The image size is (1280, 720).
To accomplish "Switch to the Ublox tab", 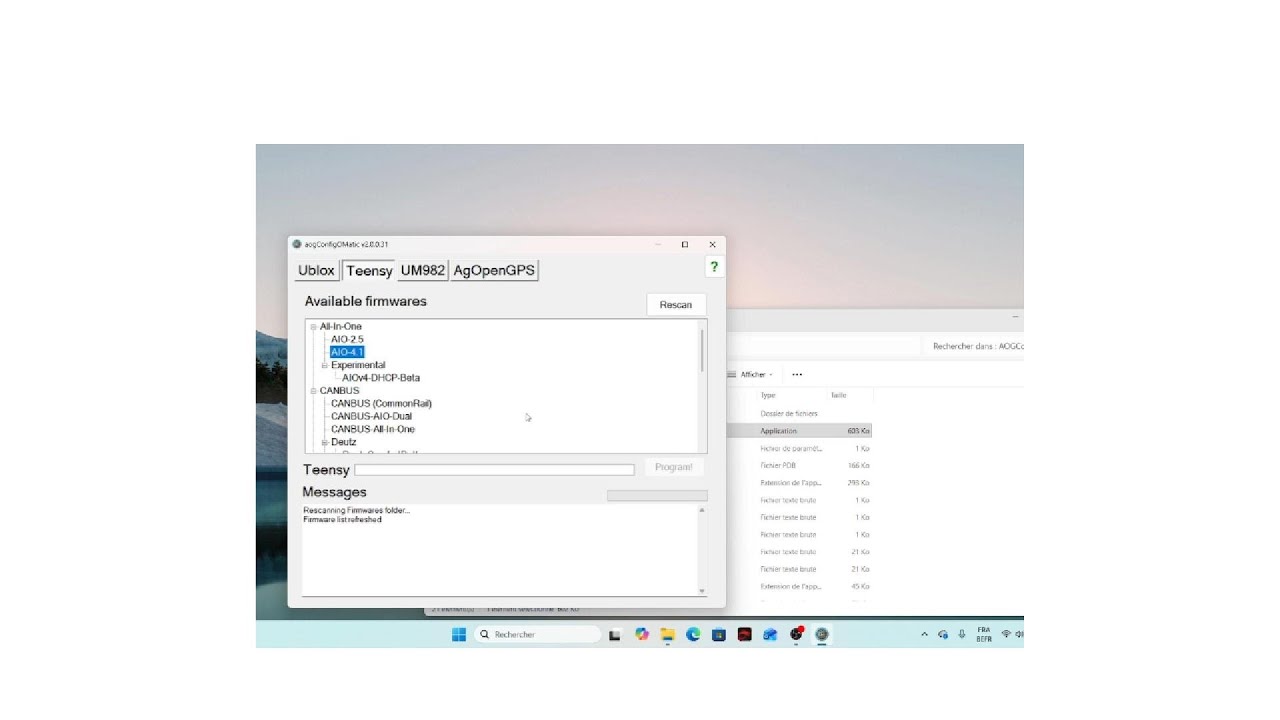I will [x=316, y=270].
